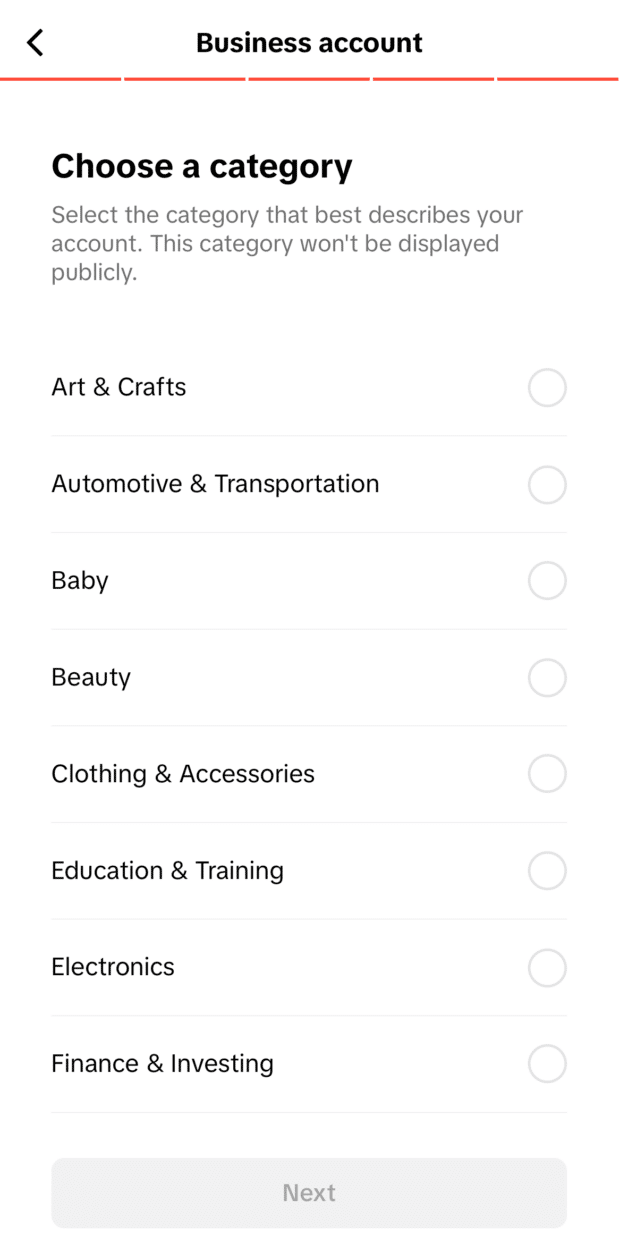Click the last segment of the progress bar
This screenshot has height=1251, width=620.
tap(558, 78)
